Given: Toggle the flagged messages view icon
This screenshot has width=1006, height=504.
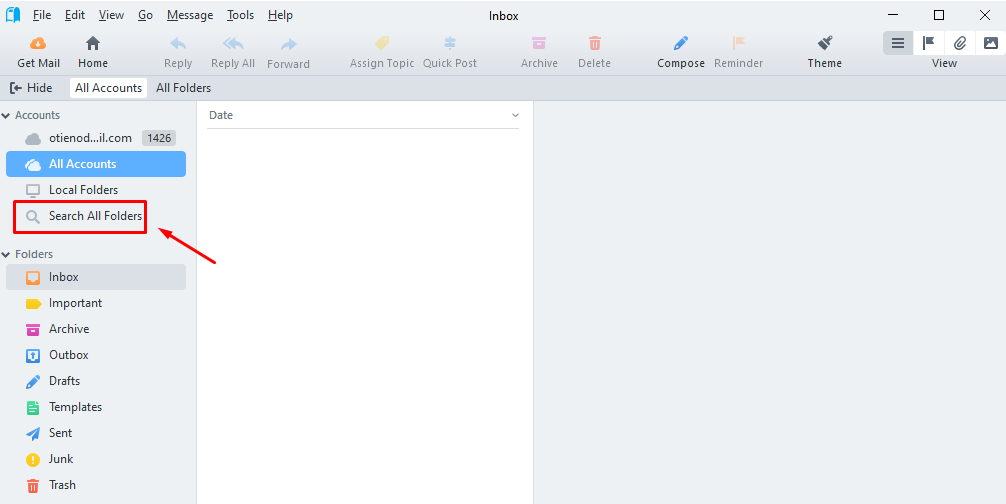Looking at the screenshot, I should pos(928,43).
